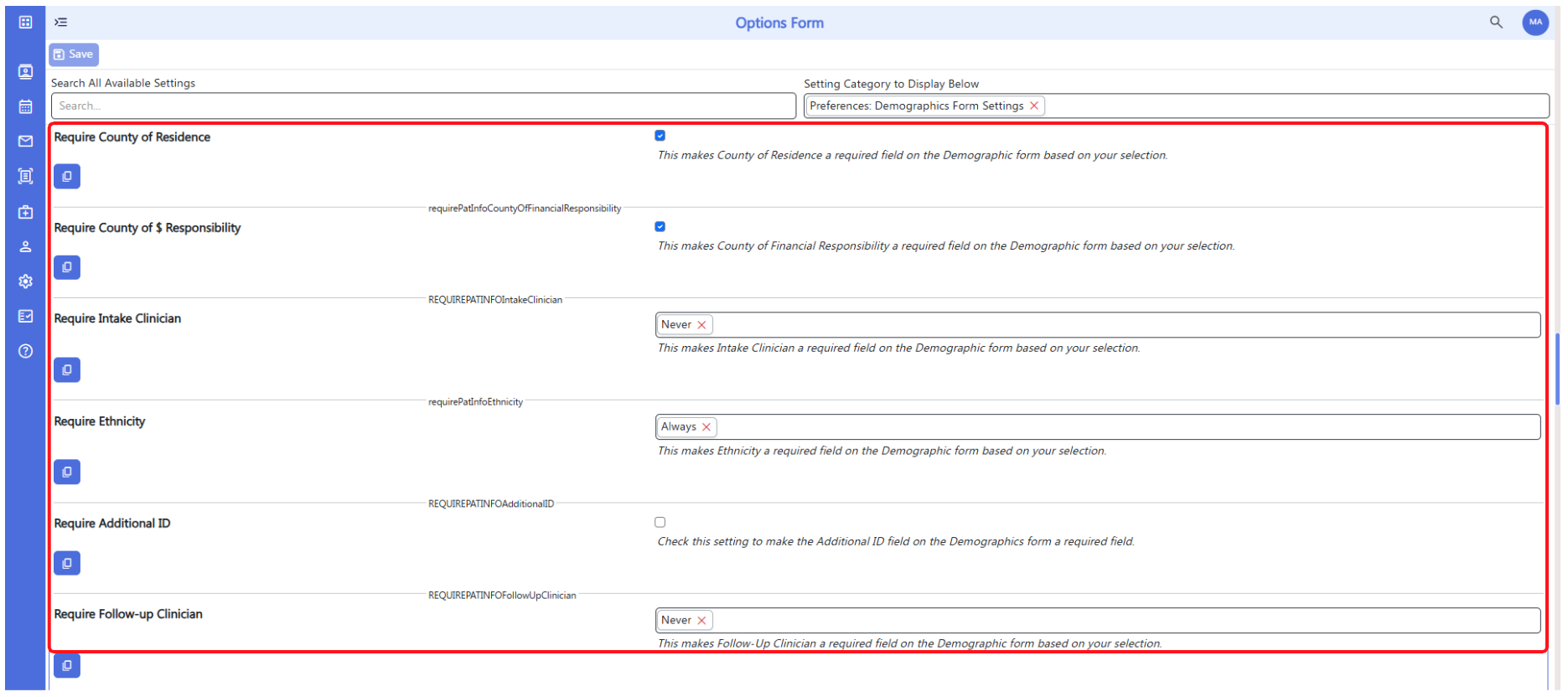Check the Require Additional ID checkbox
The width and height of the screenshot is (1568, 697).
660,522
